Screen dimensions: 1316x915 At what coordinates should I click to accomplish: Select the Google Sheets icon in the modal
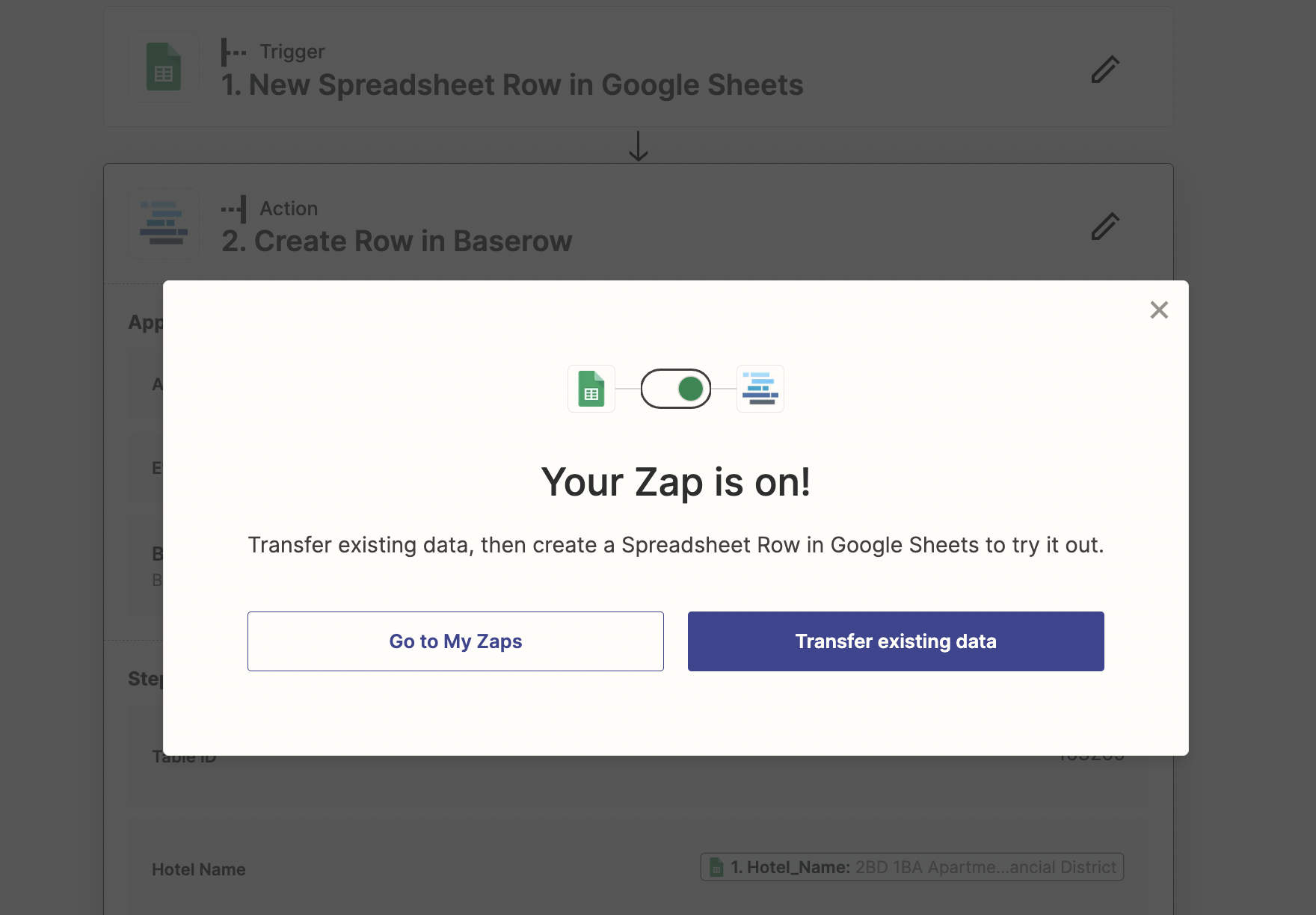click(x=591, y=388)
